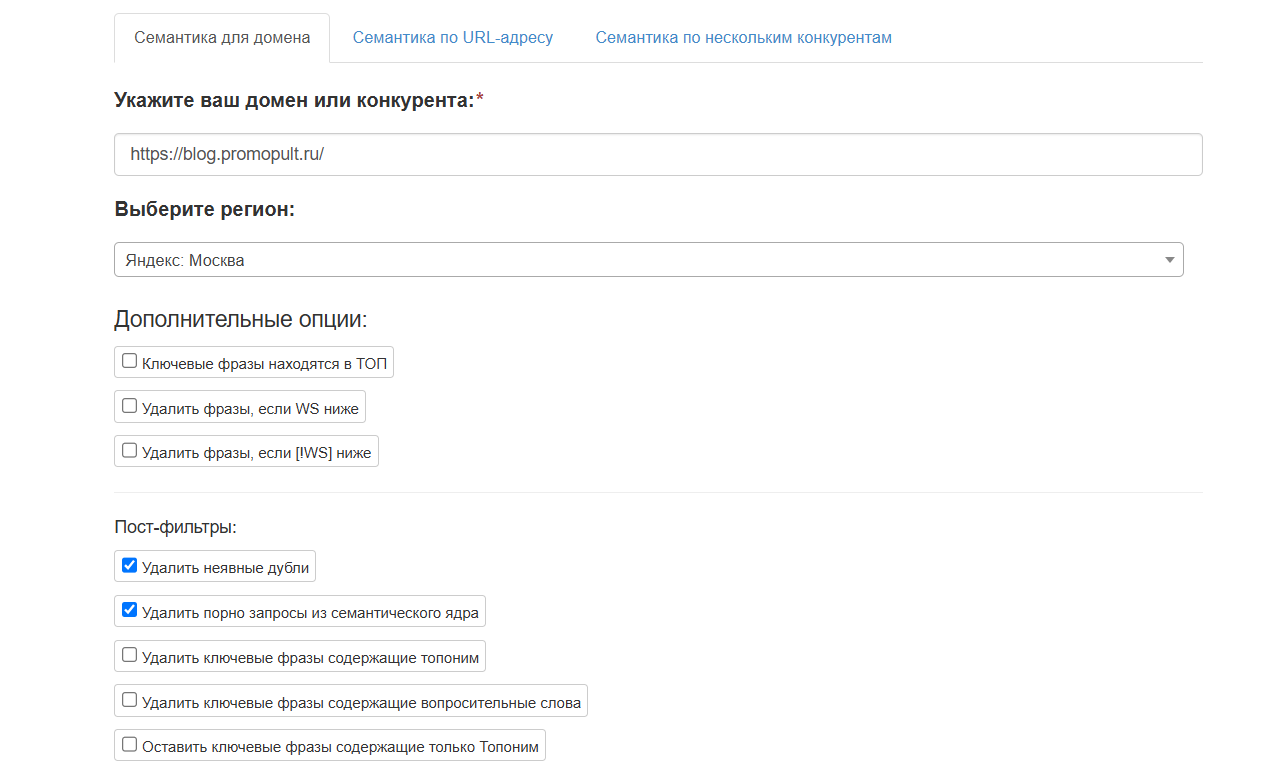The width and height of the screenshot is (1272, 768).
Task: Open the Семантика по нескольким конкурентам tab
Action: (743, 38)
